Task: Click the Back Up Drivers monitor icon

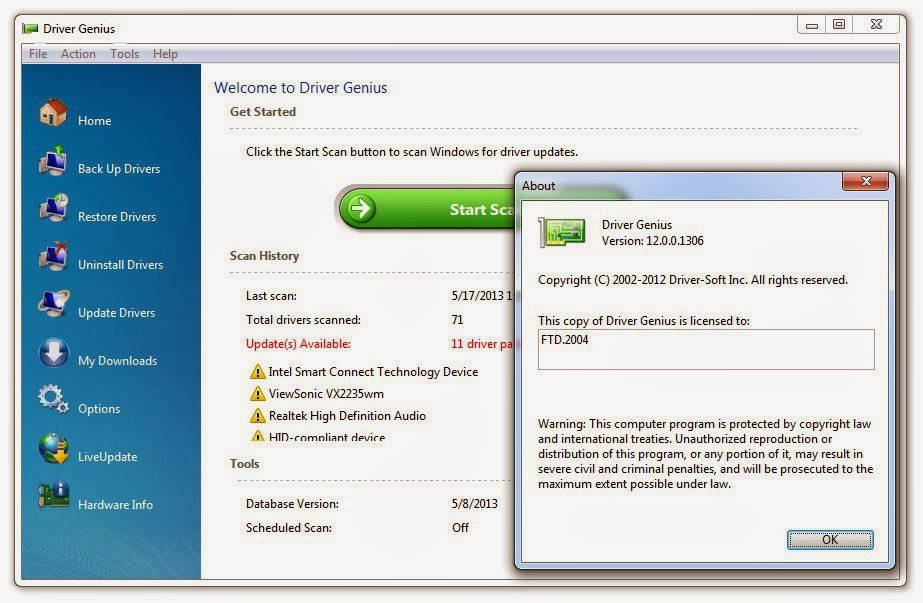Action: [x=53, y=160]
